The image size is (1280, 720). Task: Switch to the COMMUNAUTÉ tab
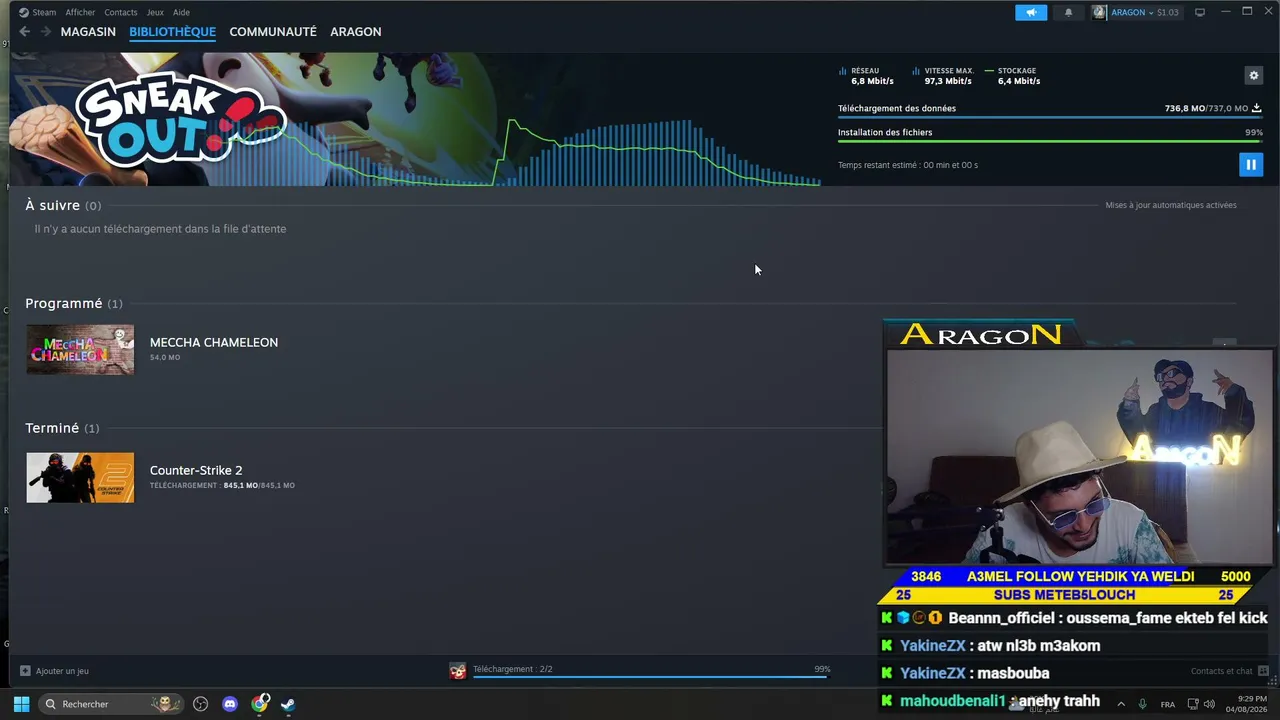pos(273,32)
